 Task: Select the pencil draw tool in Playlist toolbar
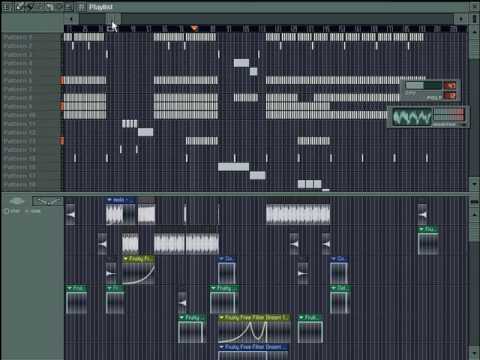[20, 7]
